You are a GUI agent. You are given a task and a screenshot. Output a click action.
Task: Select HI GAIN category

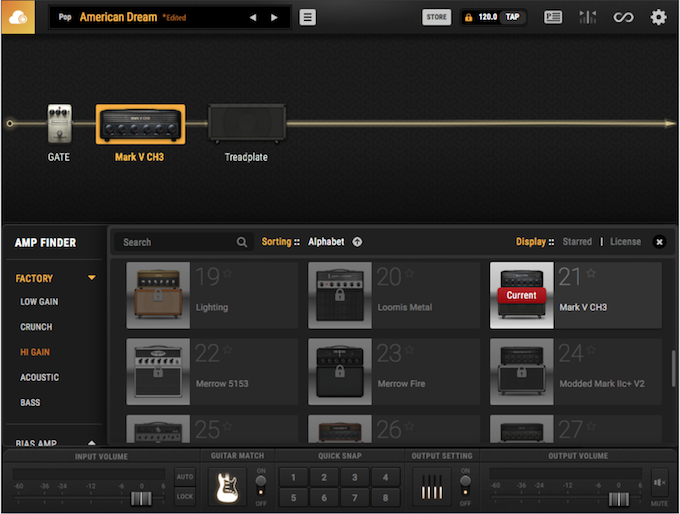click(x=35, y=352)
